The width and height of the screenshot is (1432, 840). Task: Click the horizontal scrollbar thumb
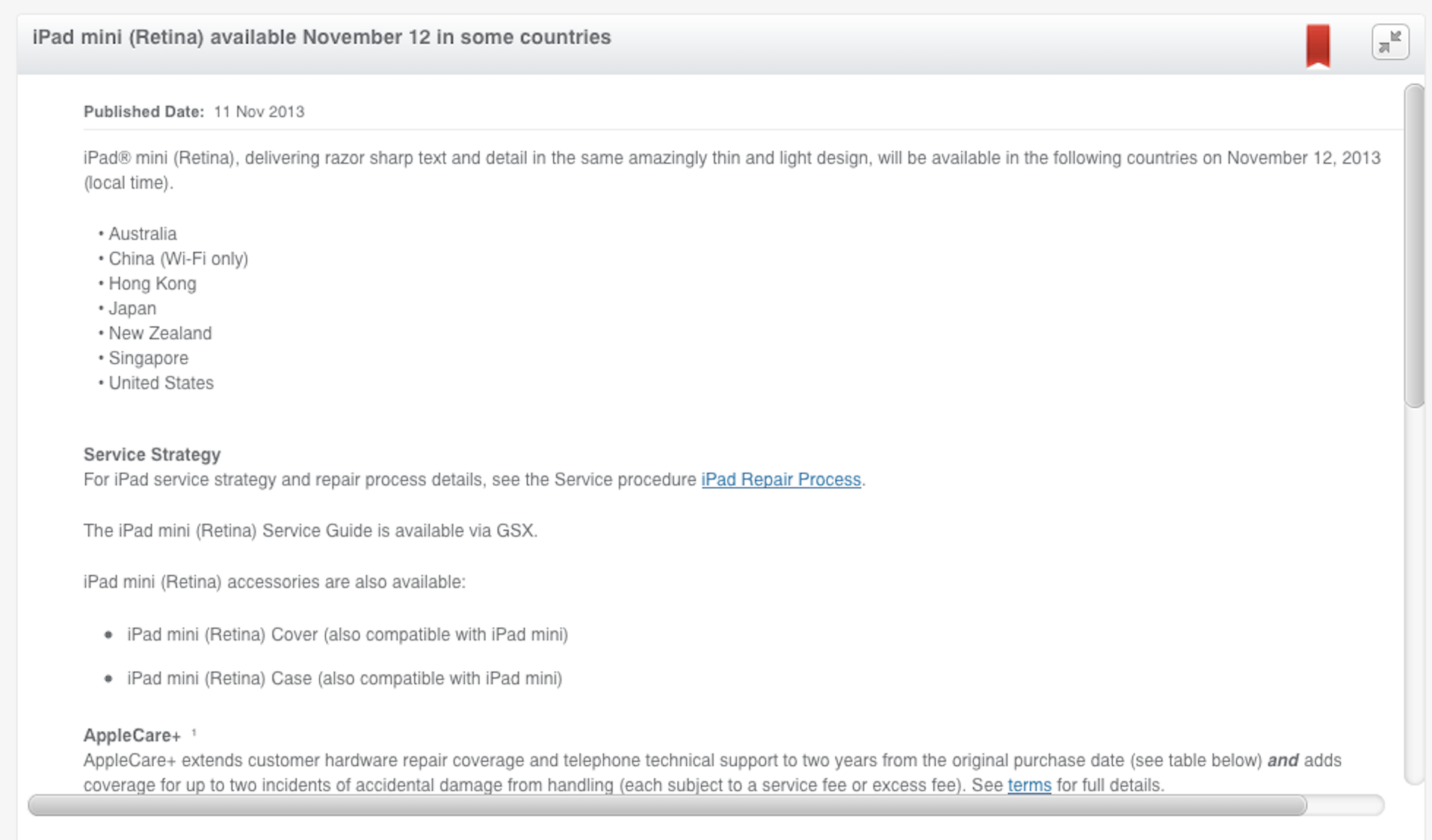click(x=667, y=805)
